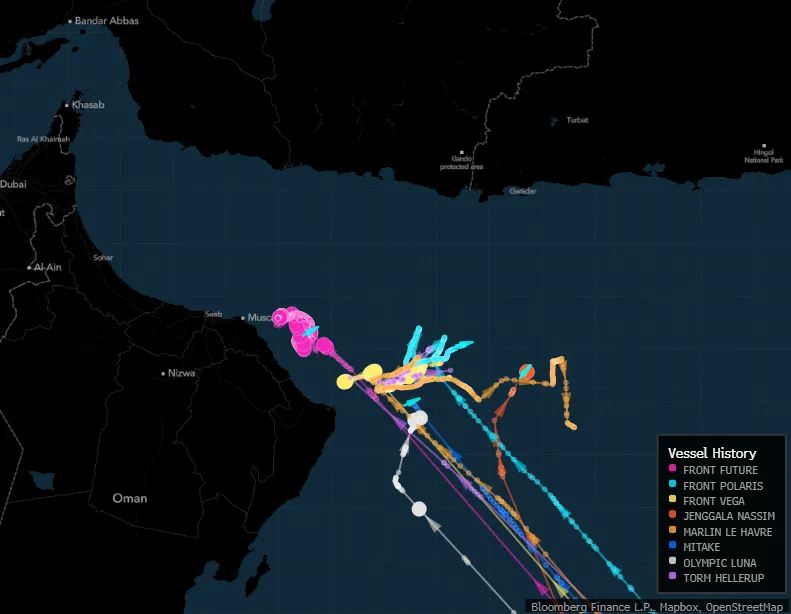Screen dimensions: 791x614
Task: Click the Nizwa city label
Action: click(x=181, y=373)
